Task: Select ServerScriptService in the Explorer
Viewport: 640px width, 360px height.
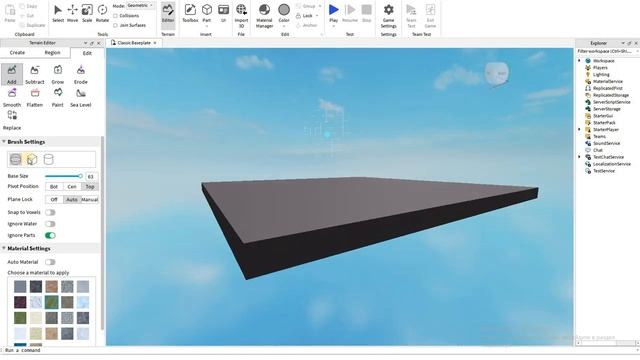Action: [x=611, y=102]
